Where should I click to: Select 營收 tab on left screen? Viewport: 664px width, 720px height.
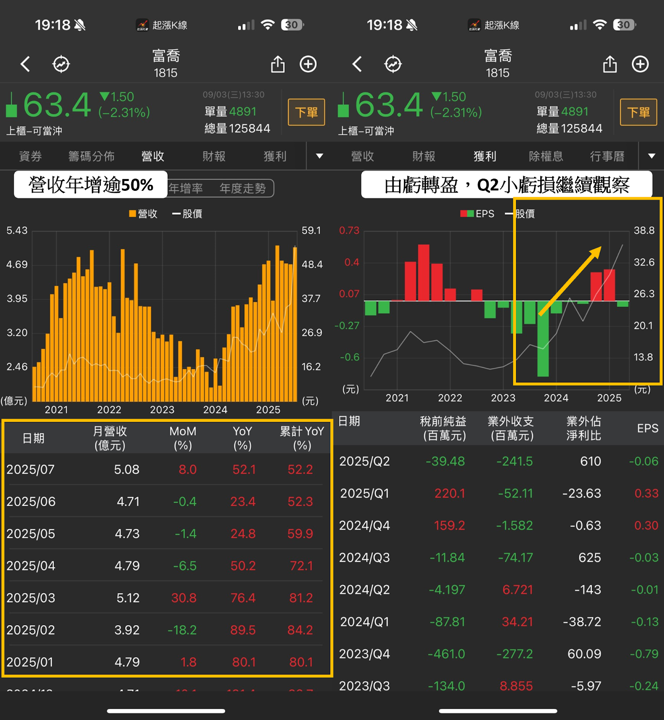153,156
